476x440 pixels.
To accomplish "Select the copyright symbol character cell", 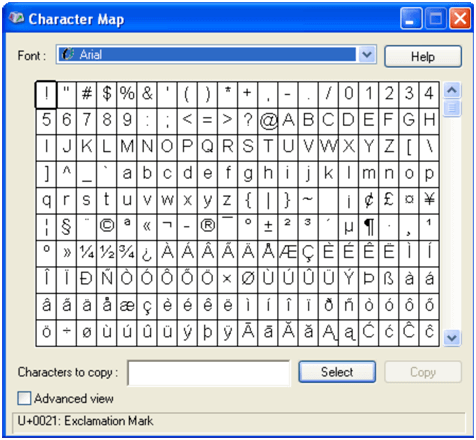I will tap(107, 226).
